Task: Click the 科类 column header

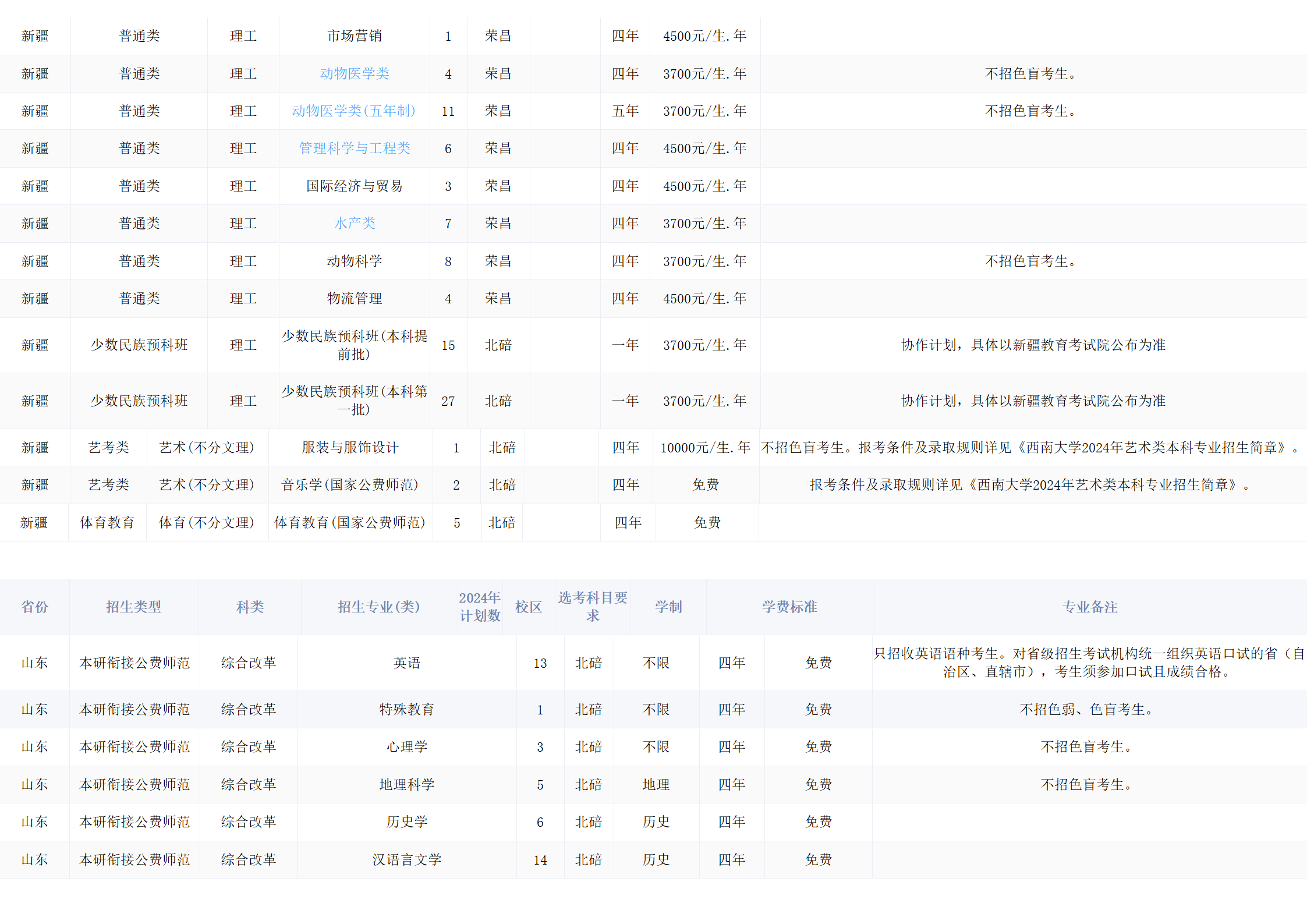Action: pos(250,607)
